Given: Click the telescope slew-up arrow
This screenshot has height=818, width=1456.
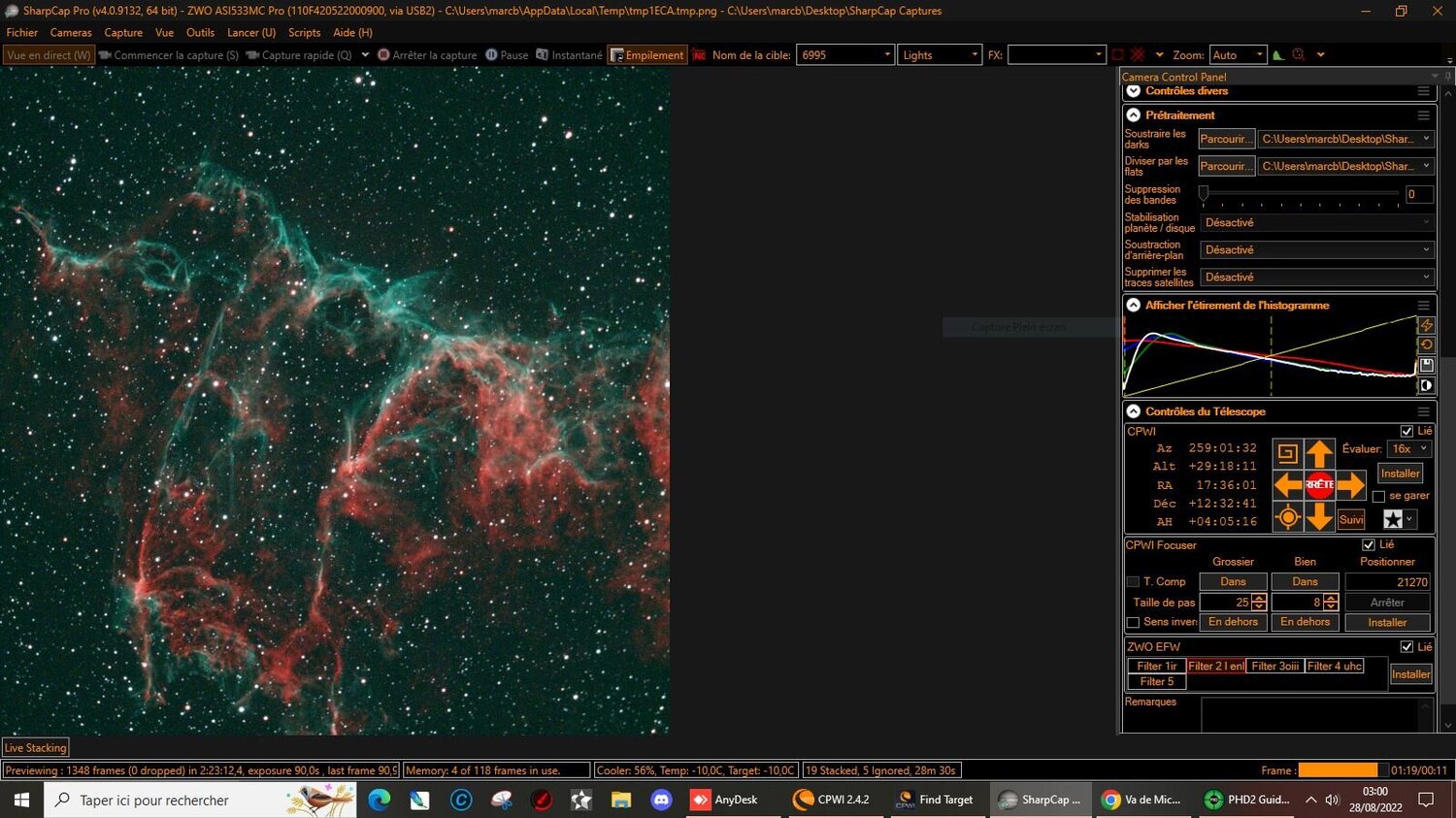Looking at the screenshot, I should [x=1319, y=452].
